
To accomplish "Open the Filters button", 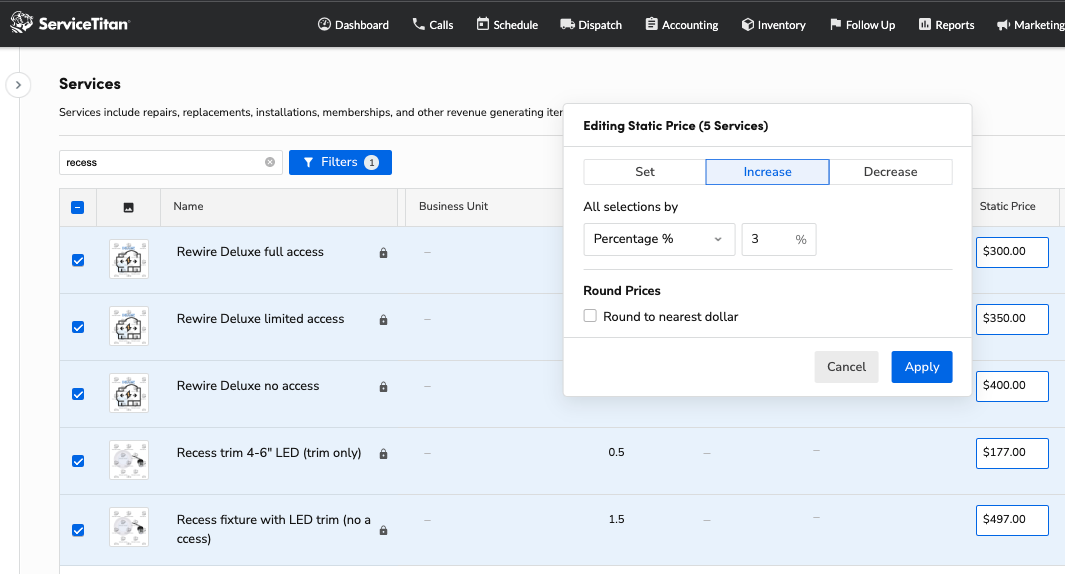I will click(x=340, y=162).
